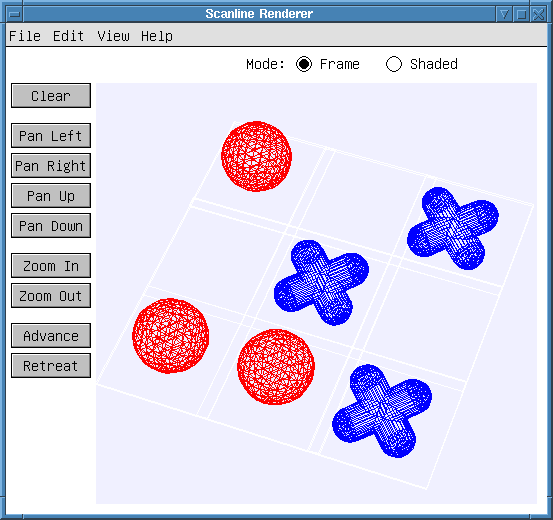Open the File menu
The height and width of the screenshot is (520, 553).
coord(25,36)
